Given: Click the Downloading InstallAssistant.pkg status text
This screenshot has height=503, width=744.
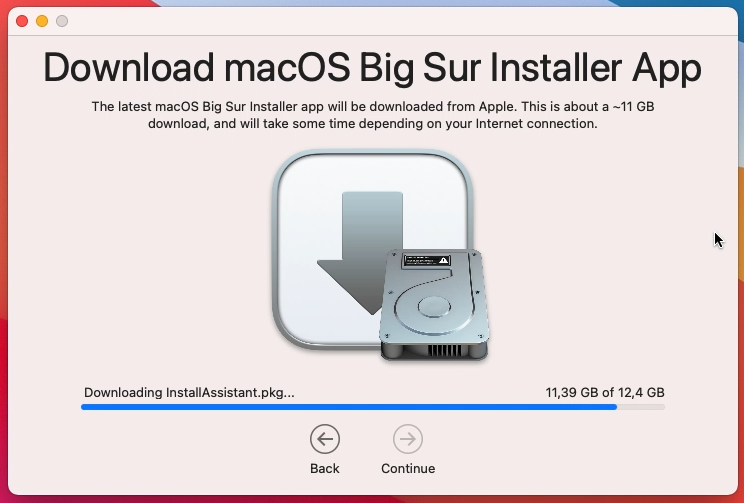Looking at the screenshot, I should (189, 393).
